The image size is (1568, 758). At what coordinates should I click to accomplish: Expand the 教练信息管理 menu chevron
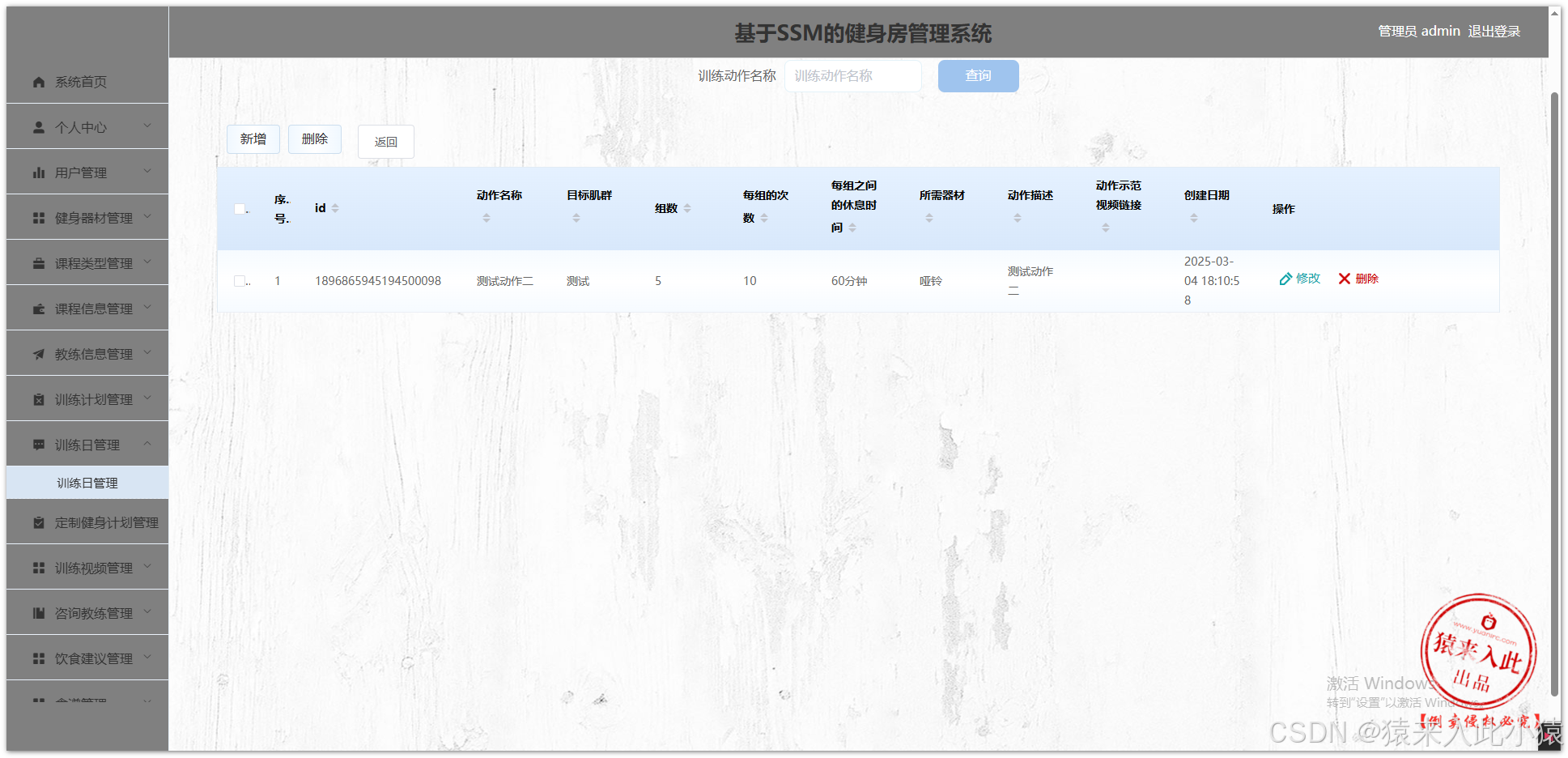pyautogui.click(x=147, y=352)
